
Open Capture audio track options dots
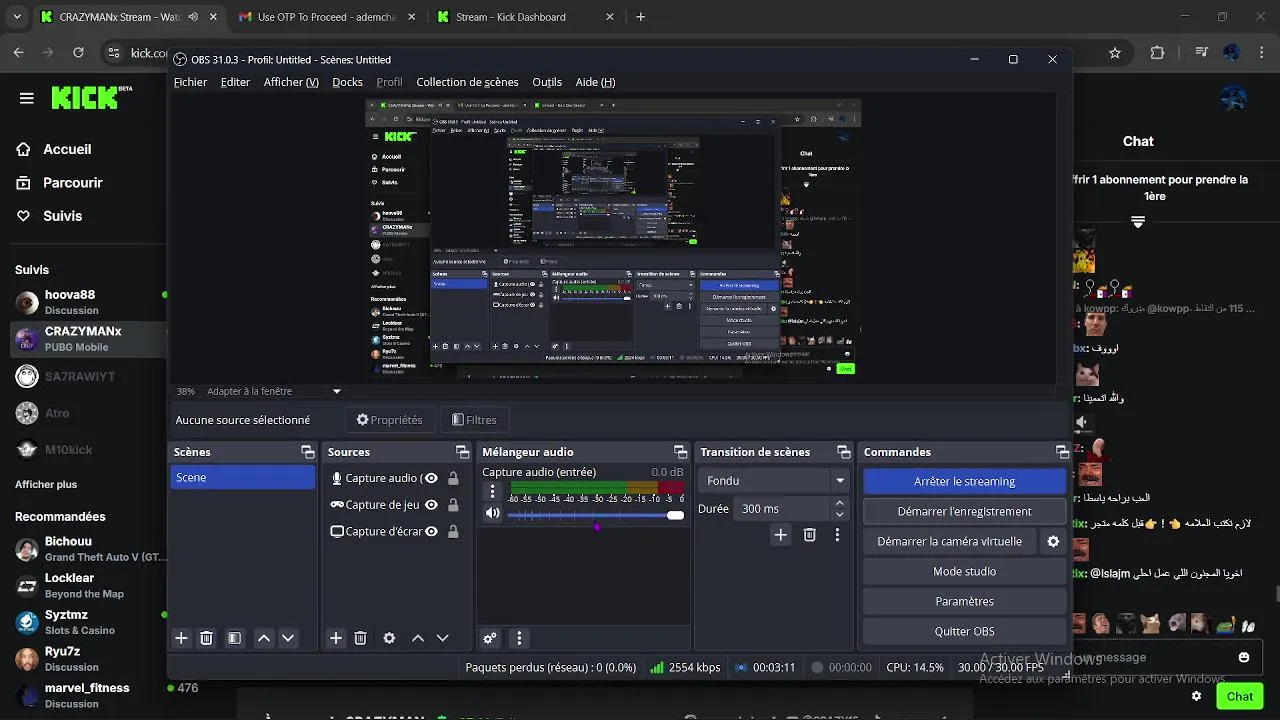(492, 491)
